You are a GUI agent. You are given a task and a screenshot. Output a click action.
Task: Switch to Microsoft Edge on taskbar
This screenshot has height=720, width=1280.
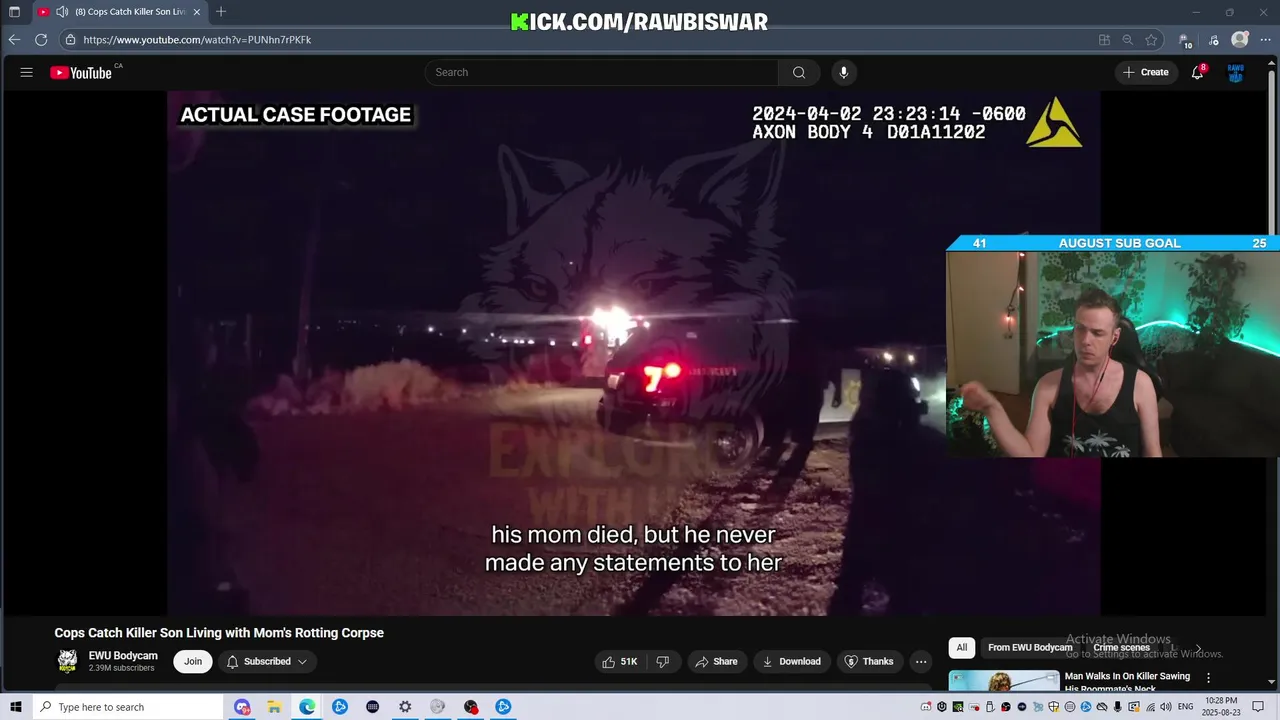click(307, 707)
